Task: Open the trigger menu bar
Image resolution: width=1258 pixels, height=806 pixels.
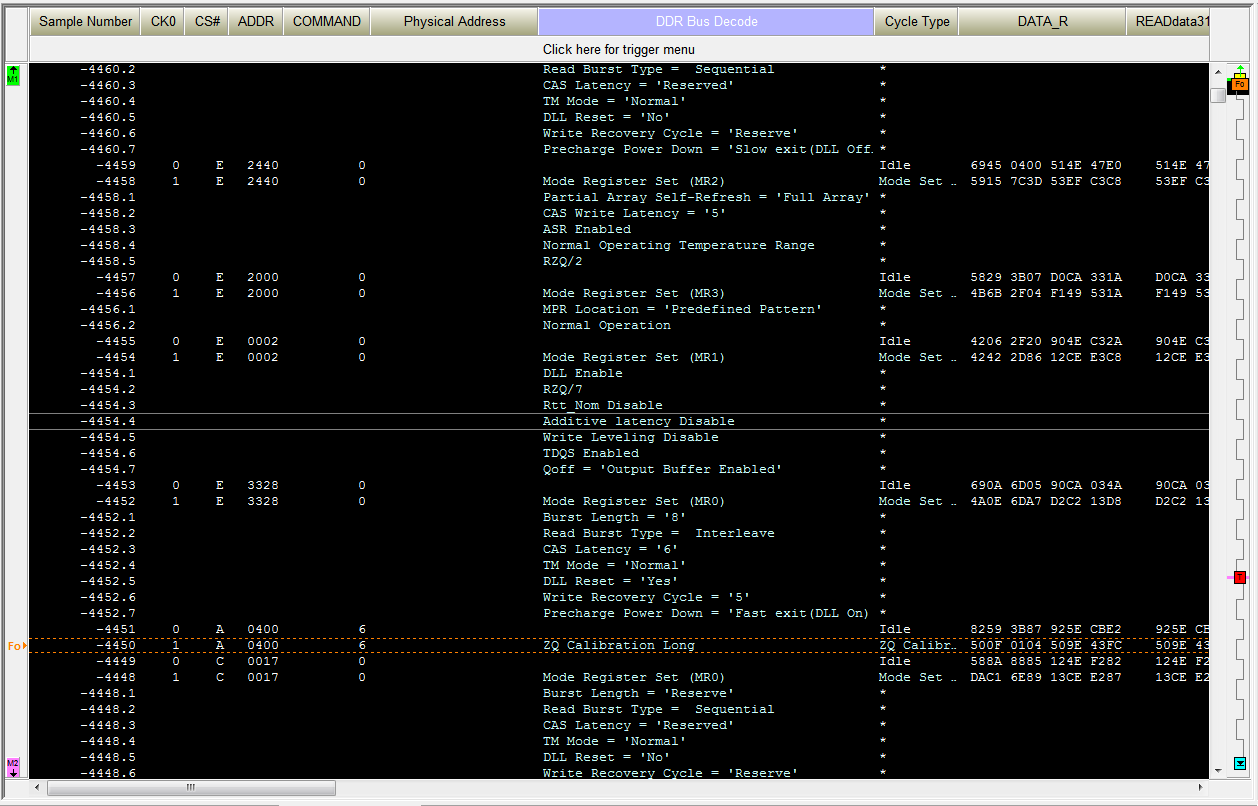Action: point(618,49)
